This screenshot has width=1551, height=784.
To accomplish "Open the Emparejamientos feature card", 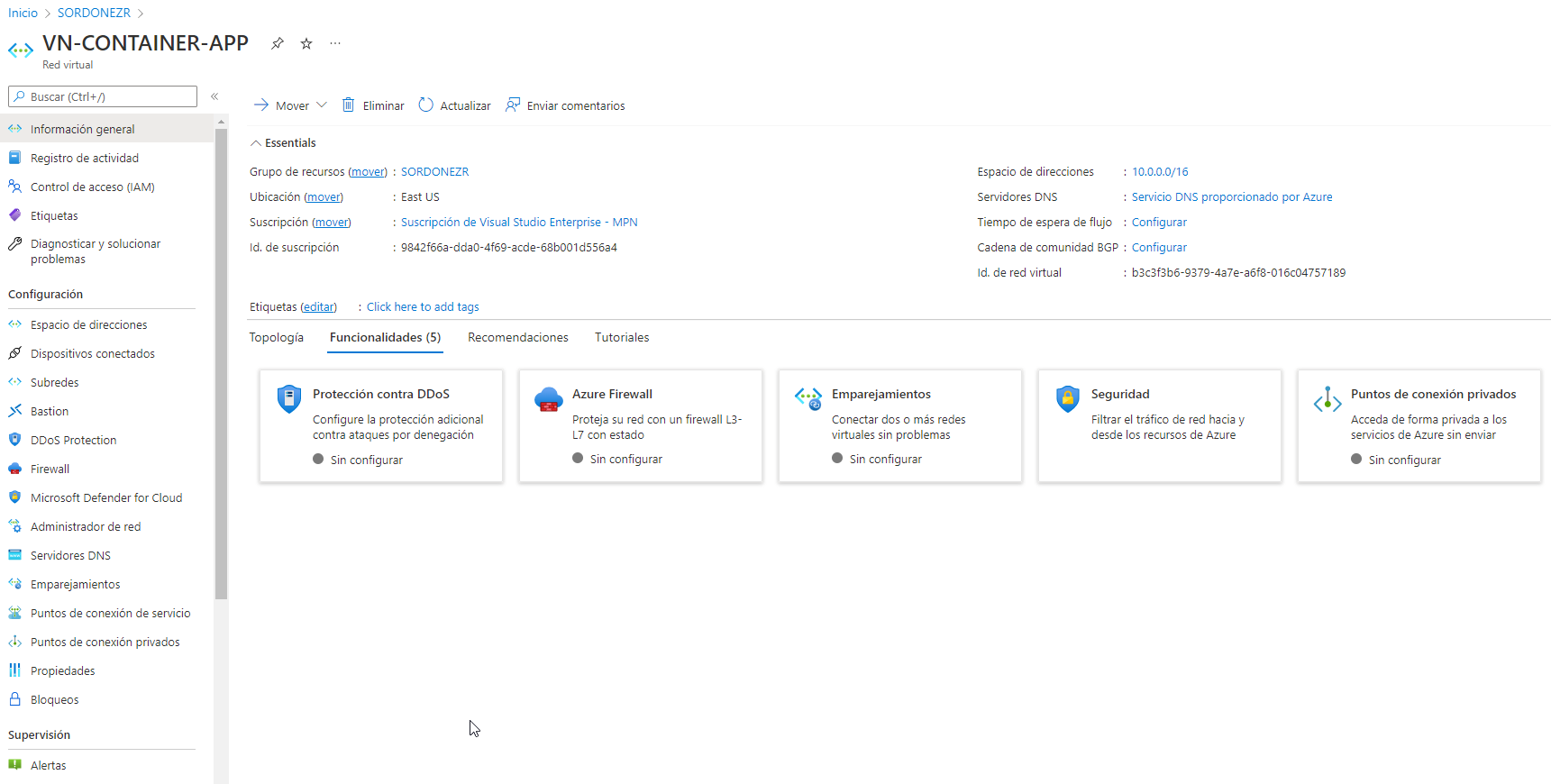I will [x=900, y=425].
